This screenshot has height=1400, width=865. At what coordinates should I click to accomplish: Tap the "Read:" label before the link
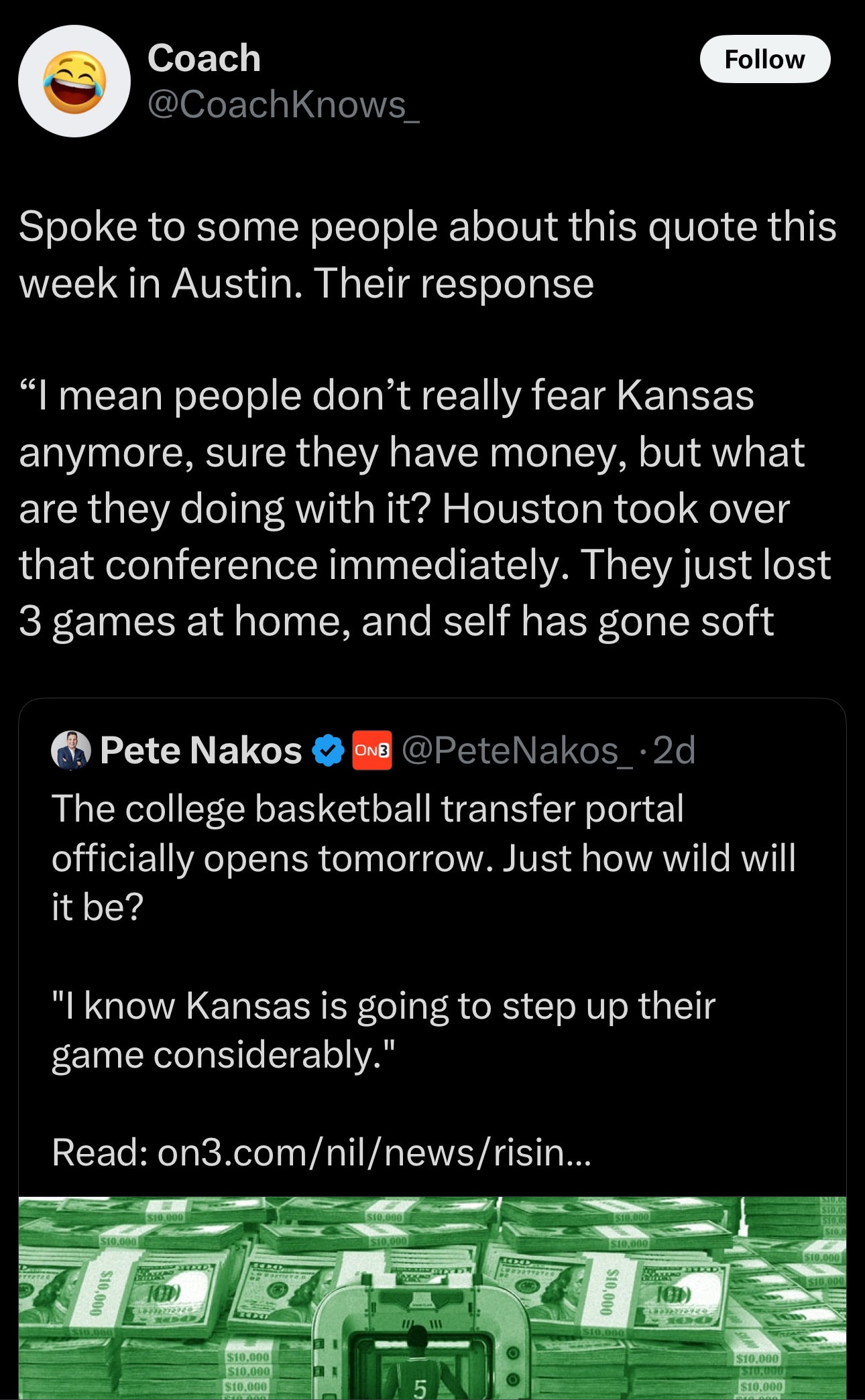101,1153
